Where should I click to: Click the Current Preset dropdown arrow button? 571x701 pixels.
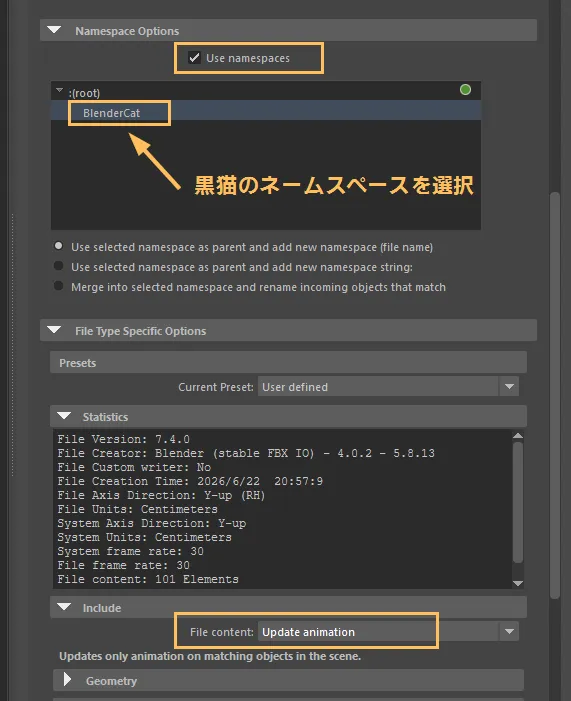[509, 387]
